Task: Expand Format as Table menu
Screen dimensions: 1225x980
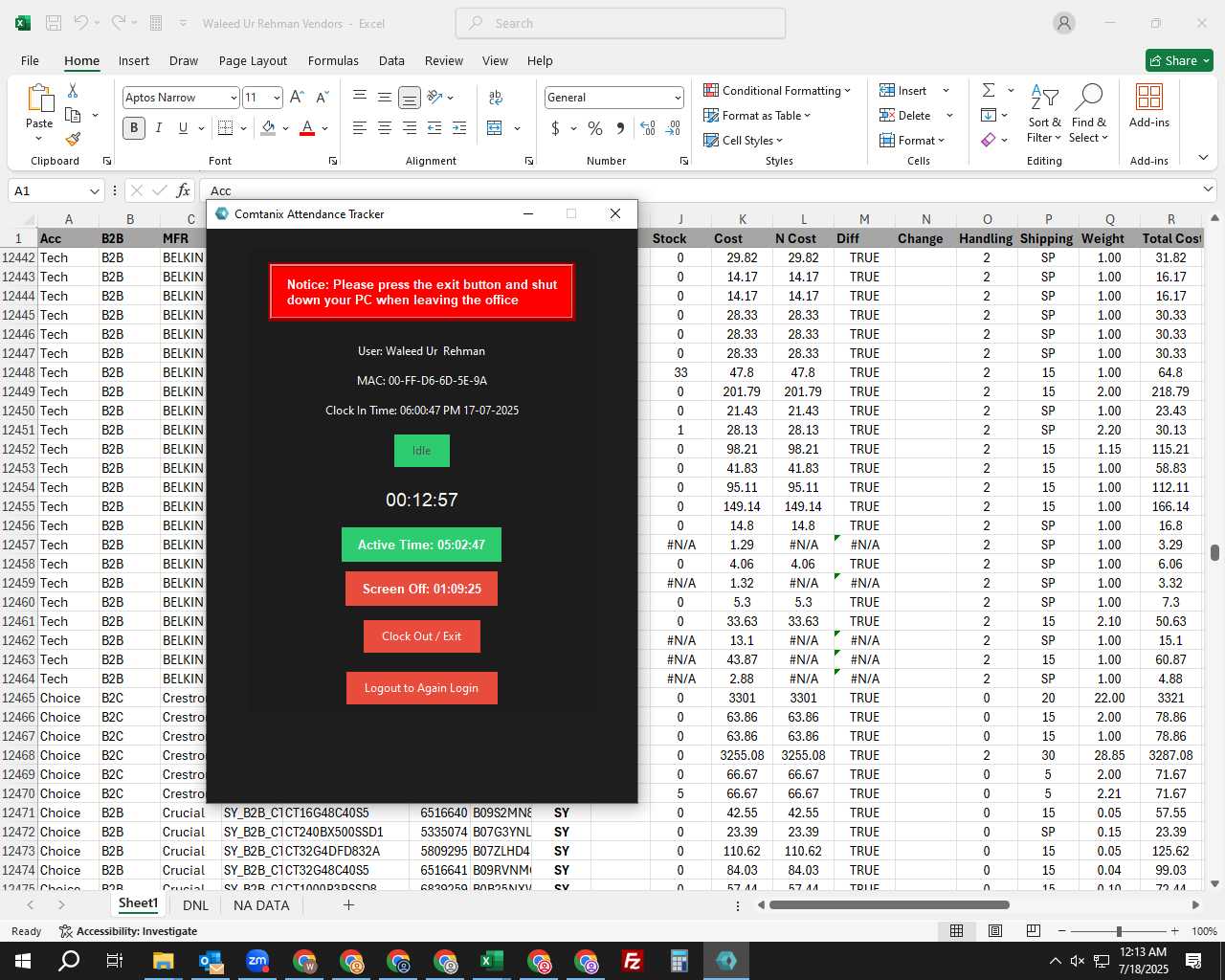Action: 757,115
